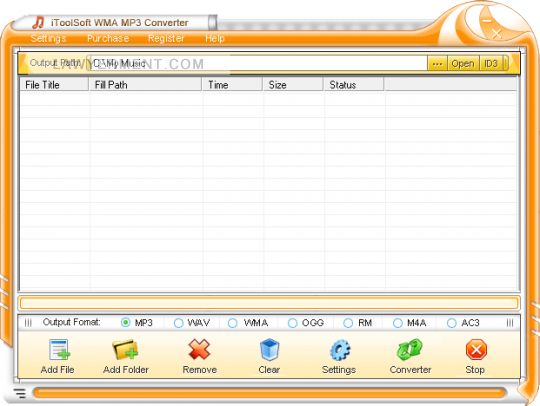540x406 pixels.
Task: Click the Fill Path column header
Action: (145, 85)
